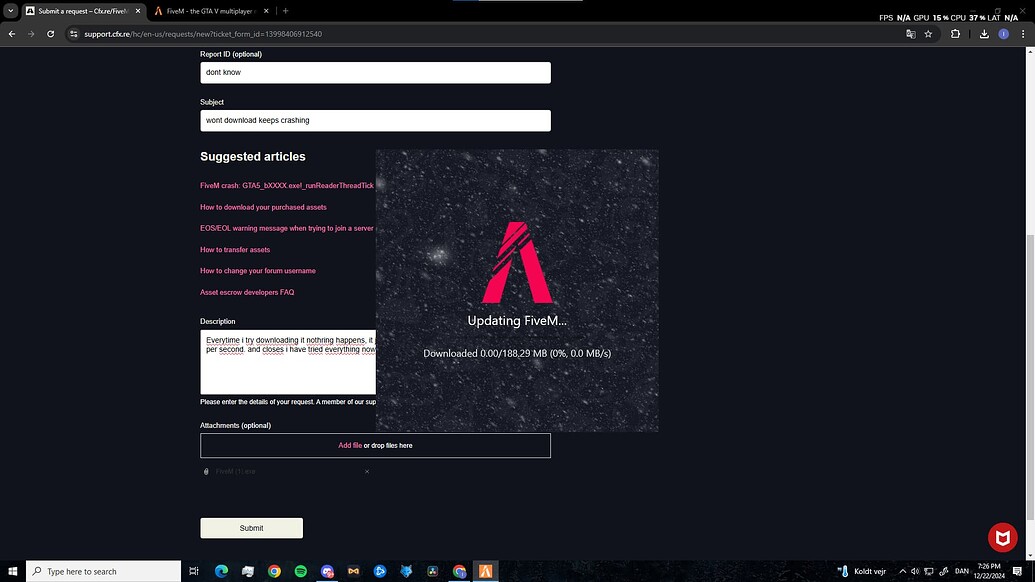Click the Report ID input field

(376, 73)
